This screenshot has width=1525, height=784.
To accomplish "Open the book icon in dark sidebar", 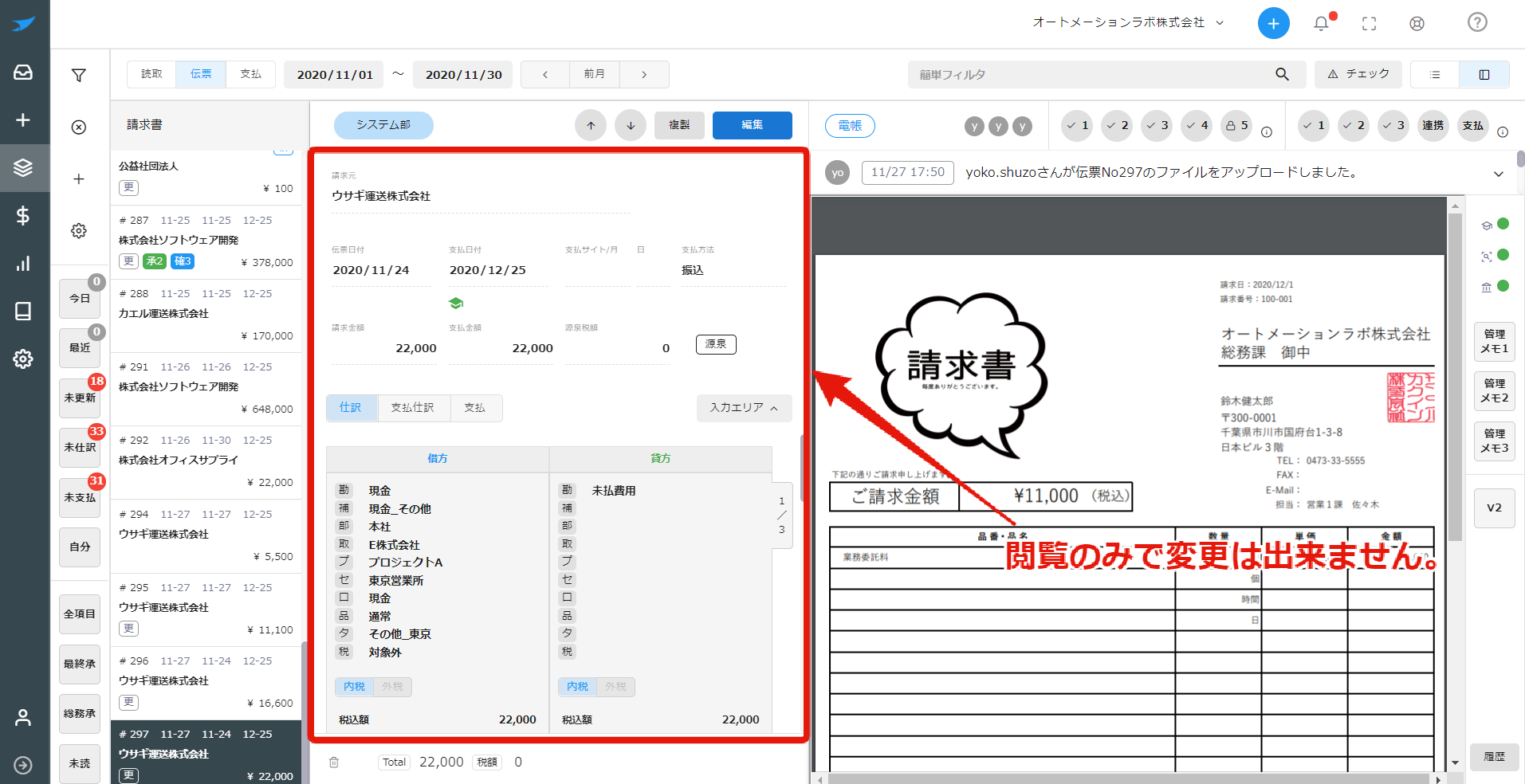I will click(x=23, y=311).
